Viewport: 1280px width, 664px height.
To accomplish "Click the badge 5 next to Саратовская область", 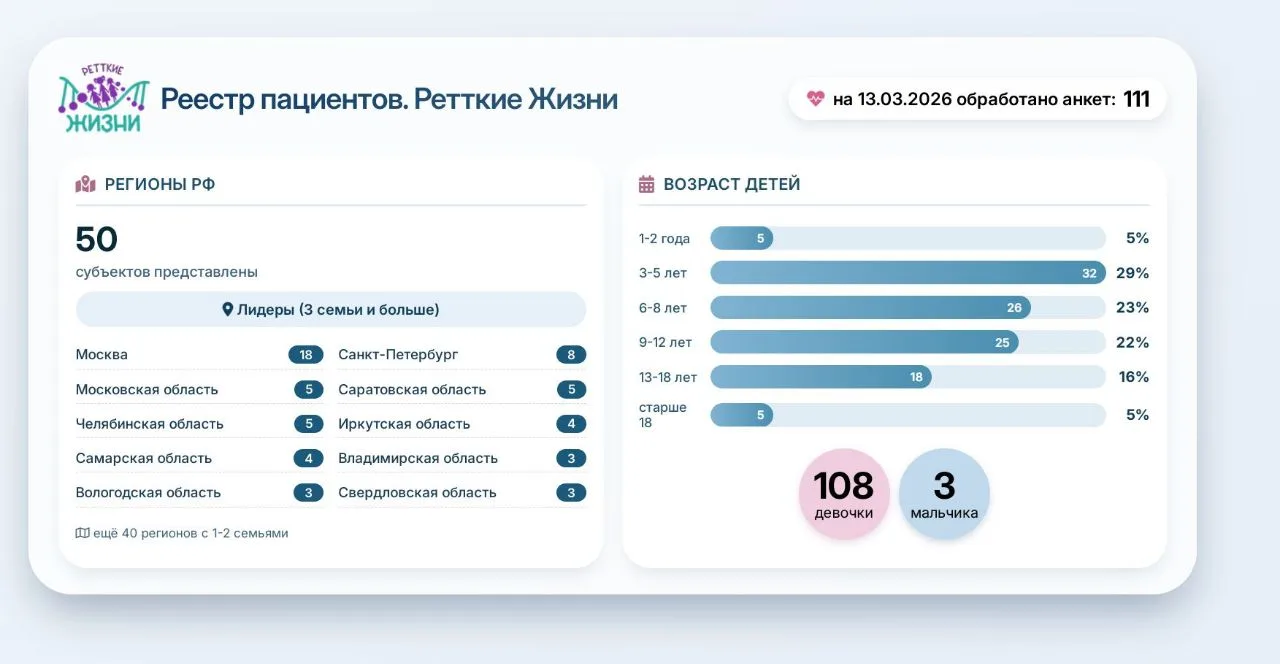I will click(x=571, y=389).
